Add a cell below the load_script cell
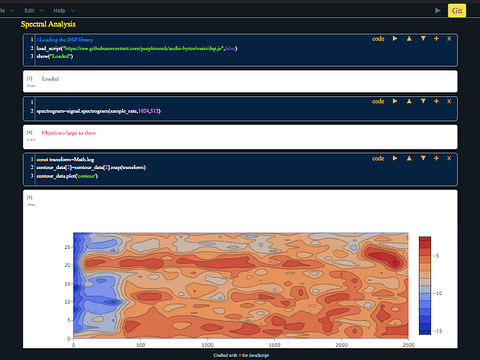The height and width of the screenshot is (360, 480). pyautogui.click(x=436, y=39)
